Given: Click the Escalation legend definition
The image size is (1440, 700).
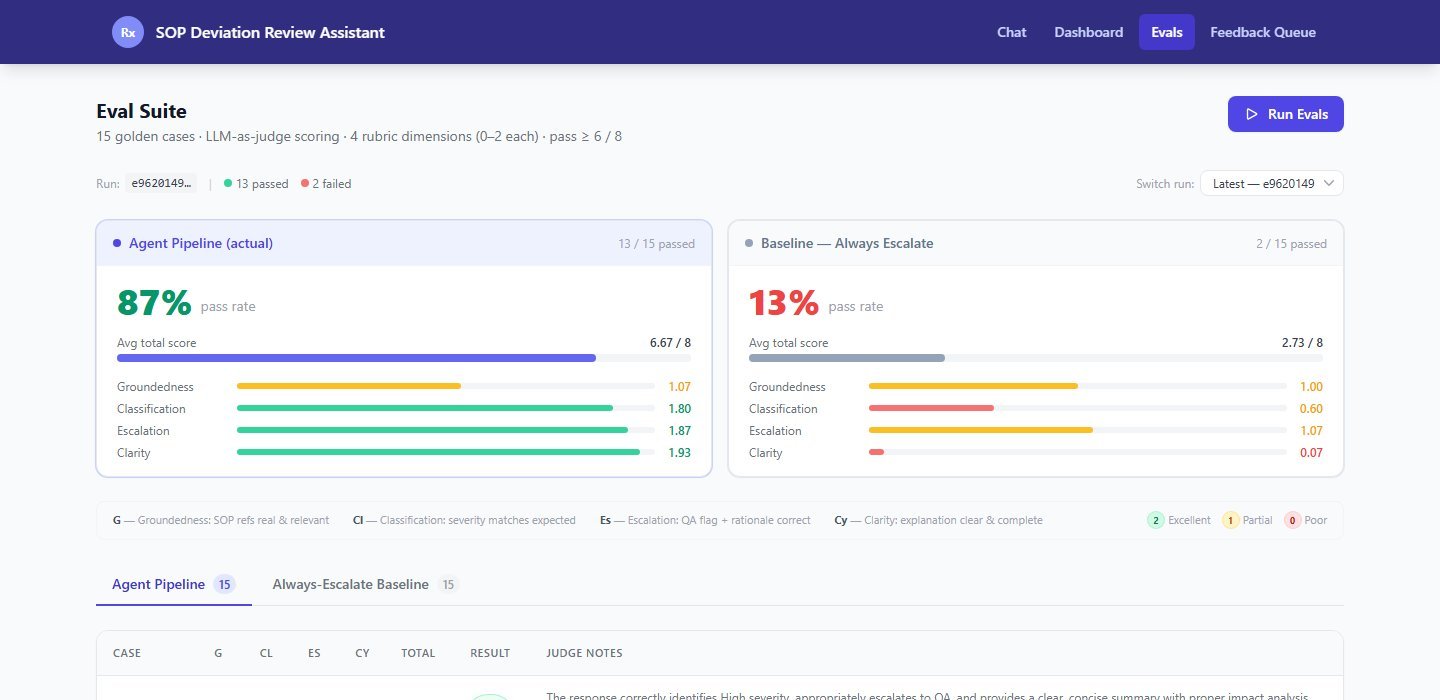Looking at the screenshot, I should coord(705,520).
